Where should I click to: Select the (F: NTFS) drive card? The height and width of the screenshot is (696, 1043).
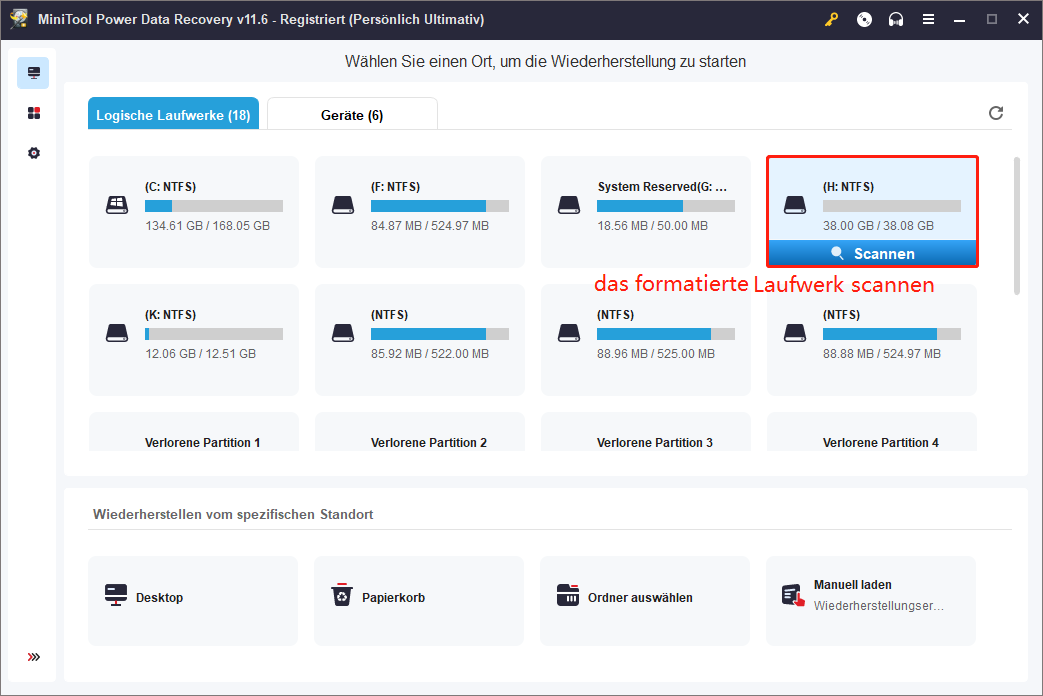point(419,211)
